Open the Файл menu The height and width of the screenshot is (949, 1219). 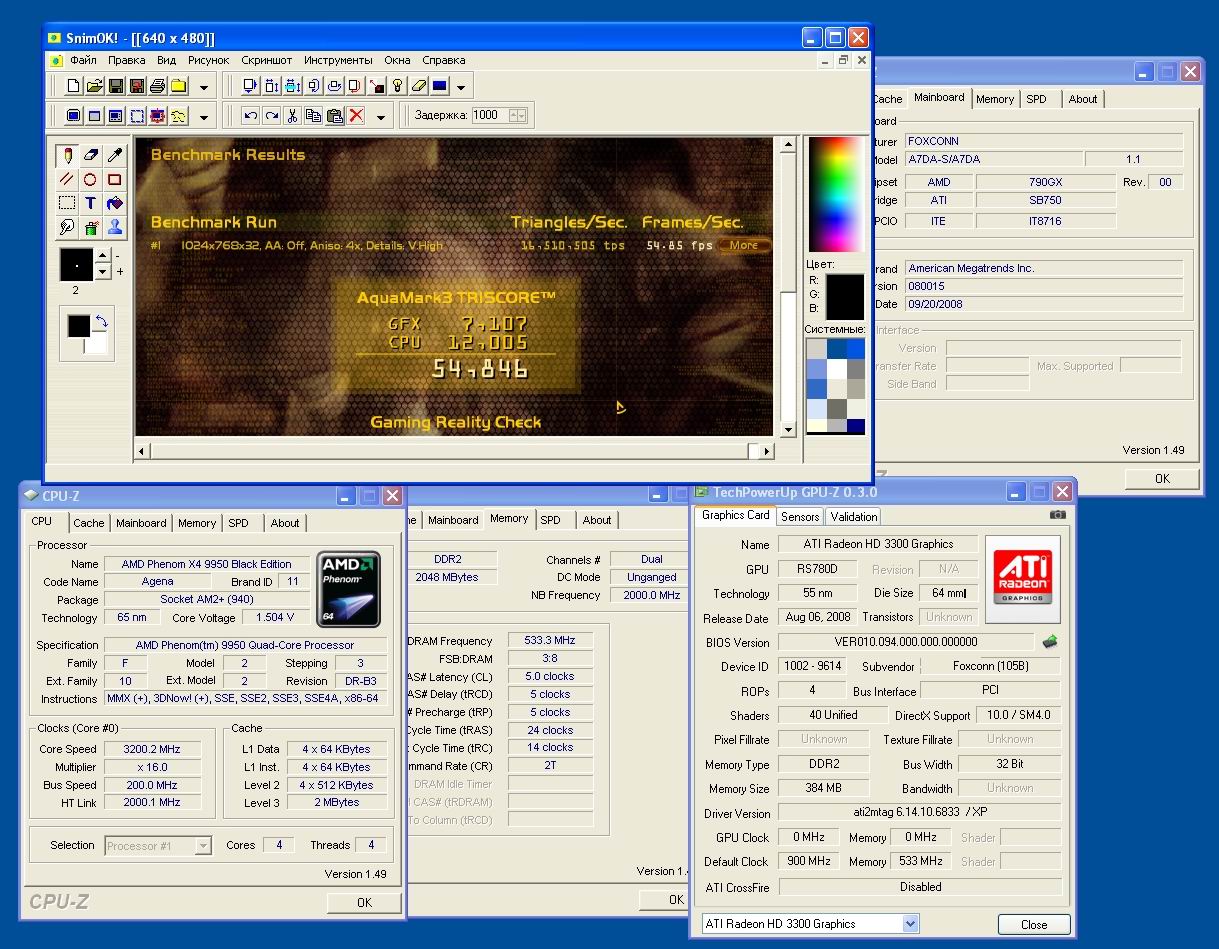83,60
